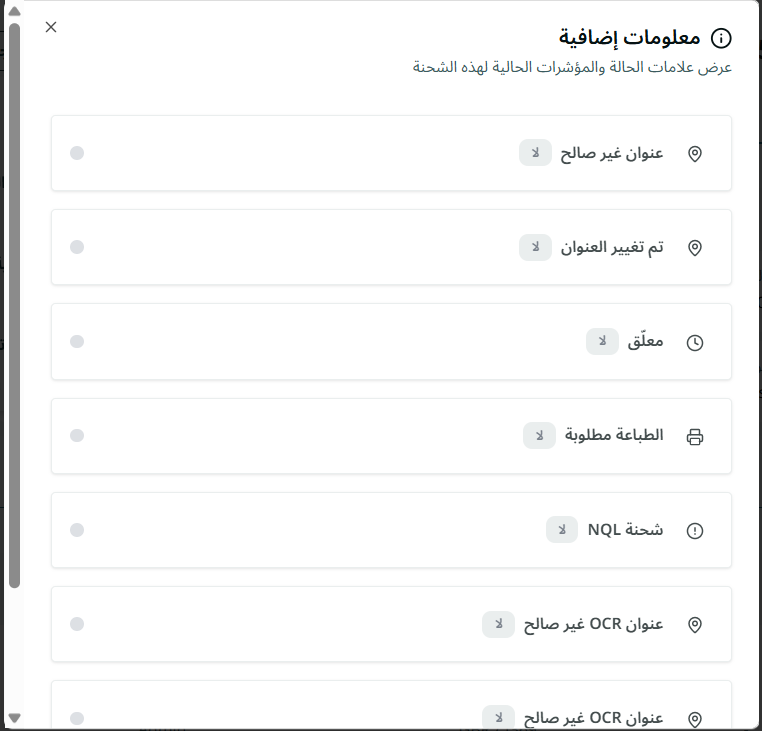Screen dimensions: 762x731
Task: Click the scrollbar up arrow
Action: (15, 11)
